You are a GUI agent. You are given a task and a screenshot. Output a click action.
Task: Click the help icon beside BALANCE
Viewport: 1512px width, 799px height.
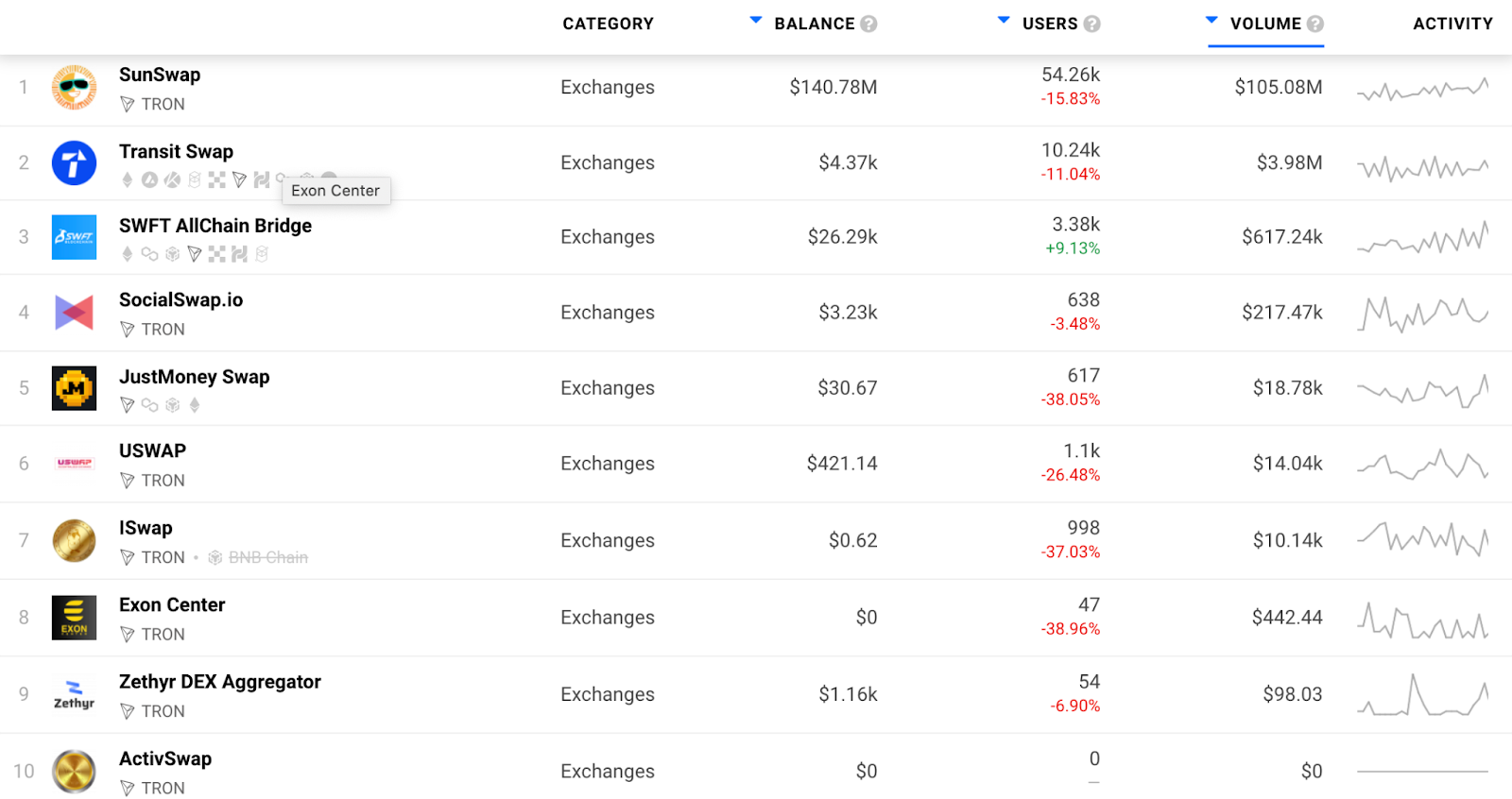click(x=868, y=25)
